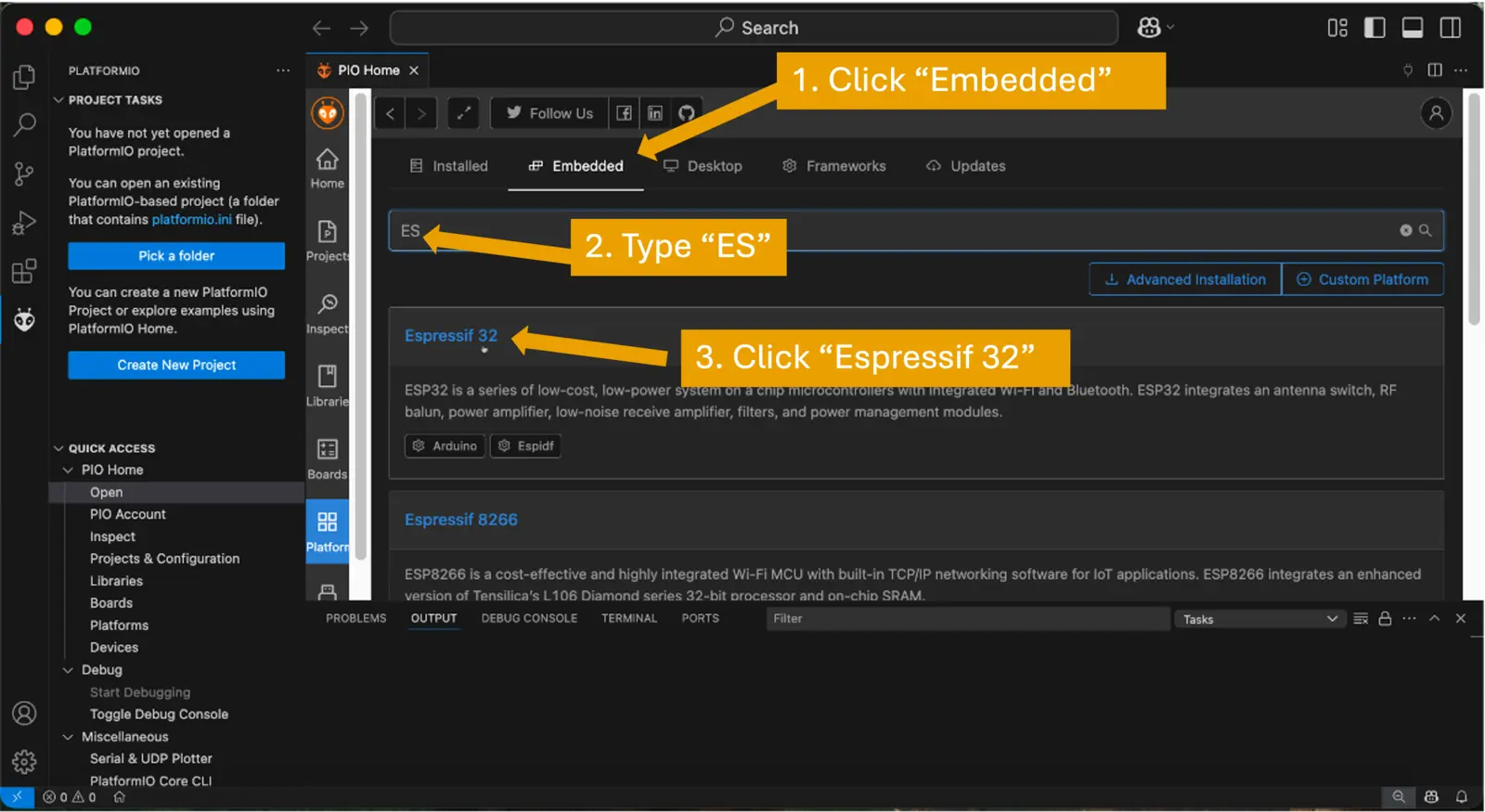Open Inspect in PIO sidebar
The image size is (1485, 812).
point(328,314)
